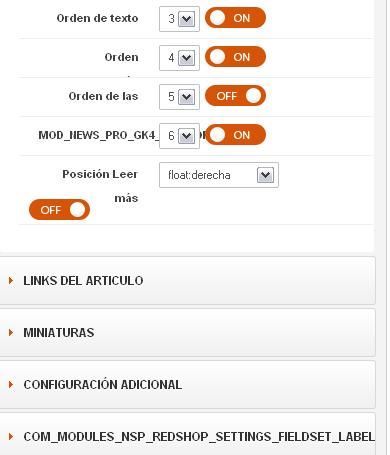Toggle the Orden de texto ON switch
The image size is (390, 455).
point(235,18)
